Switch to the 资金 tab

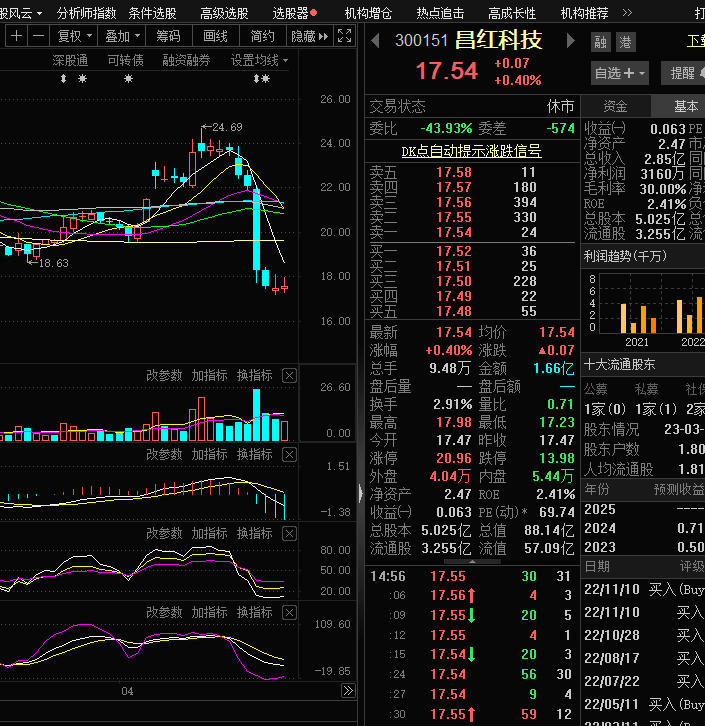pos(615,106)
